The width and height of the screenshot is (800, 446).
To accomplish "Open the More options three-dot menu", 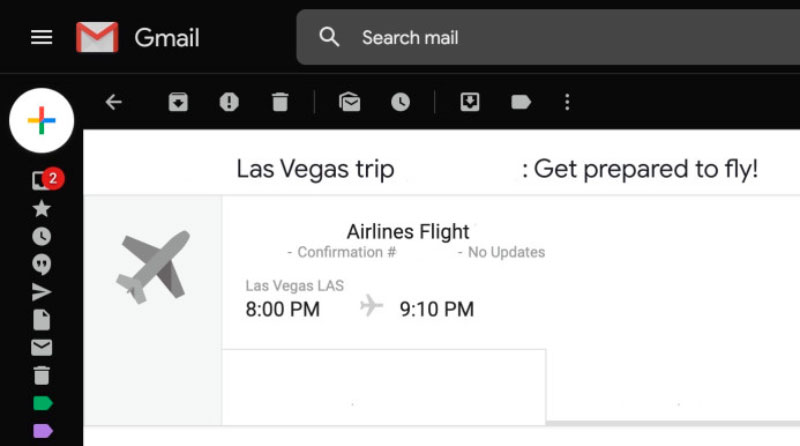I will [x=567, y=102].
